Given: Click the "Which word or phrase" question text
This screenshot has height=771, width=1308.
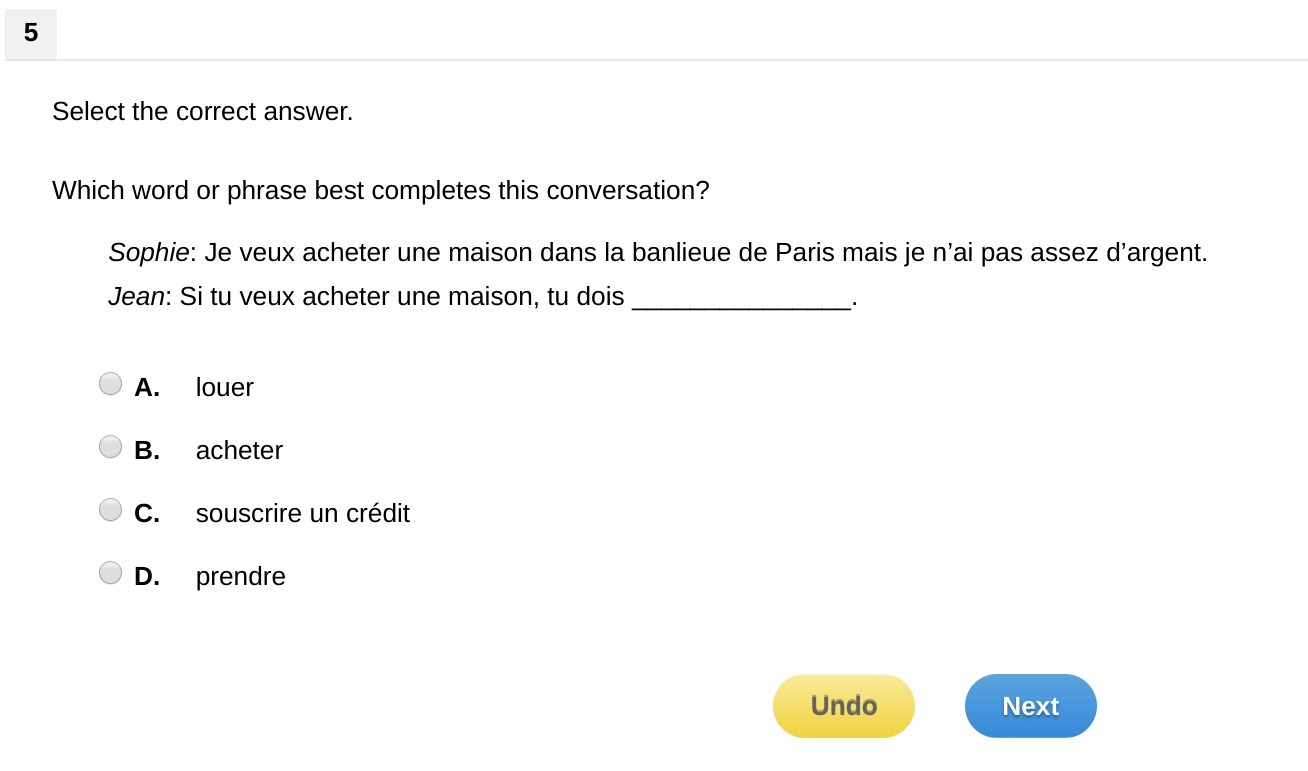Looking at the screenshot, I should (380, 191).
